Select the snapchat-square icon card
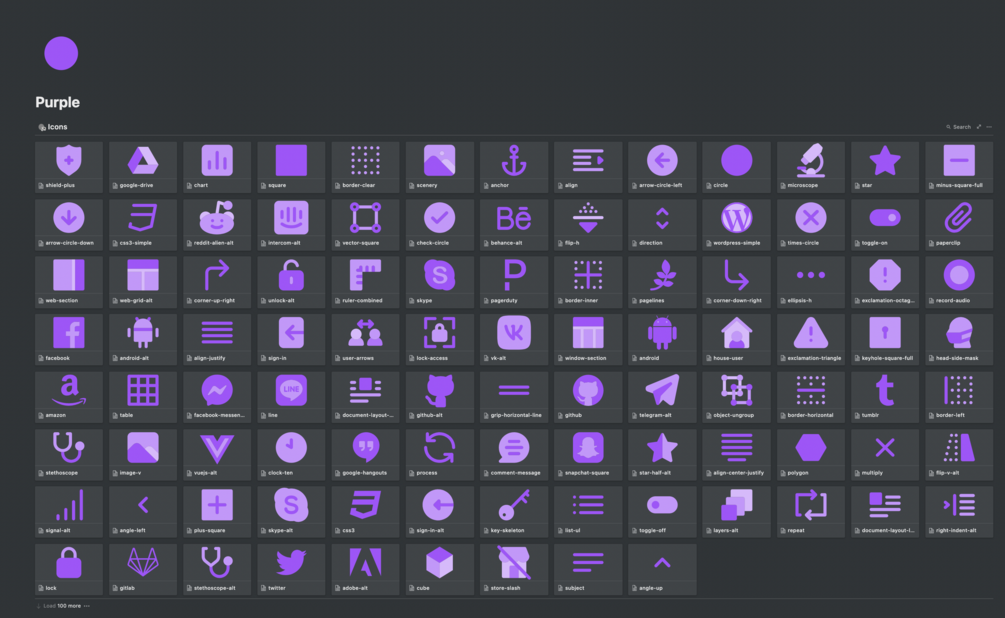The image size is (1005, 618). (588, 454)
